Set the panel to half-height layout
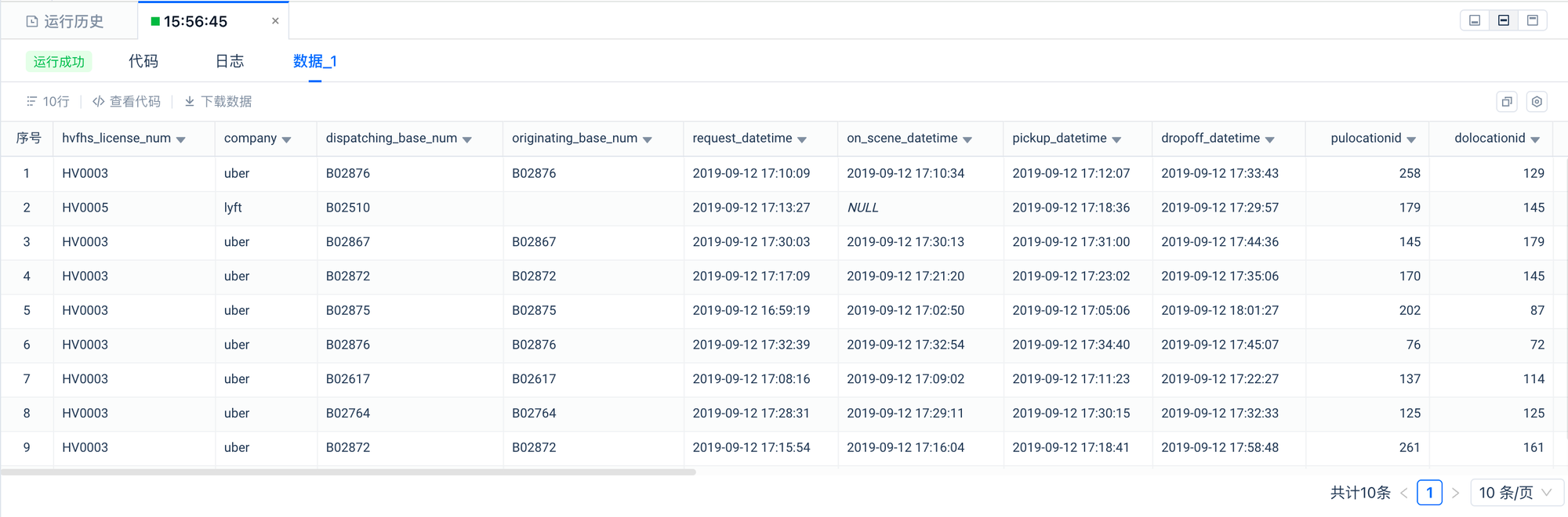The width and height of the screenshot is (1568, 517). coord(1503,20)
